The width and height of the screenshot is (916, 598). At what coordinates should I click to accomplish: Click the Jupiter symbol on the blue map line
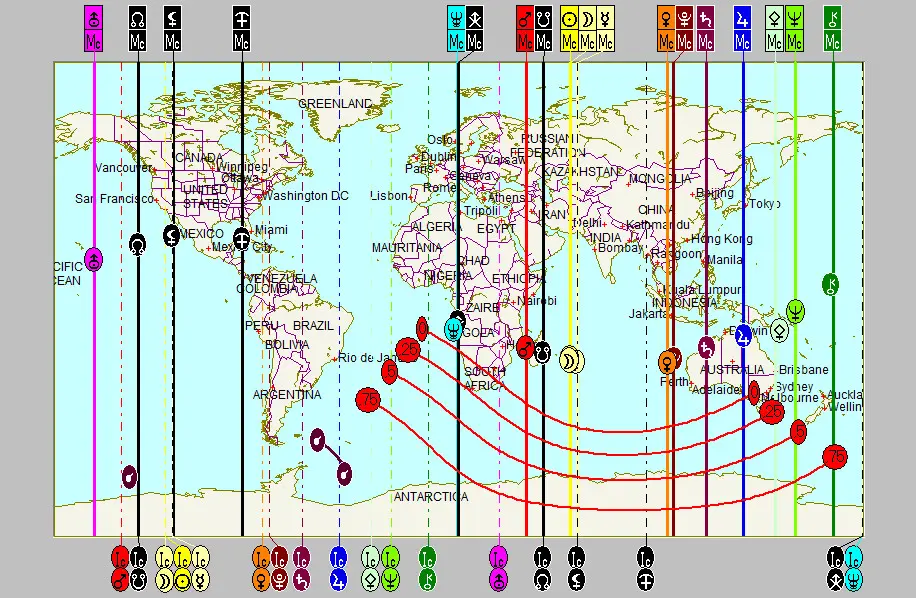743,336
